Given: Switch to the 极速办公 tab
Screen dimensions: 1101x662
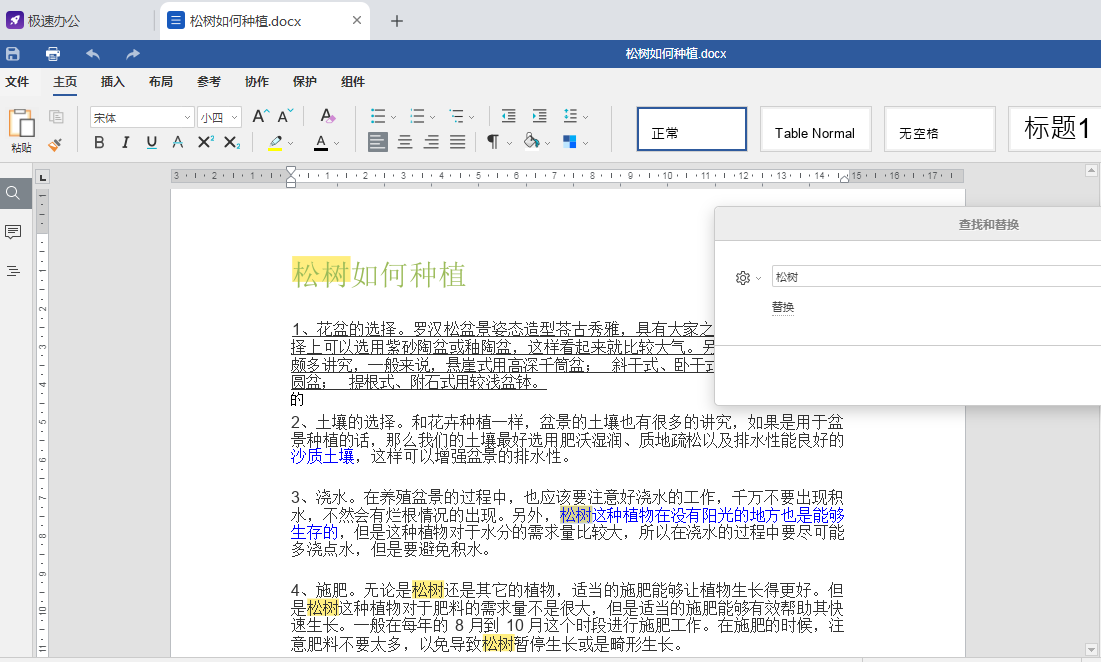Looking at the screenshot, I should click(44, 21).
